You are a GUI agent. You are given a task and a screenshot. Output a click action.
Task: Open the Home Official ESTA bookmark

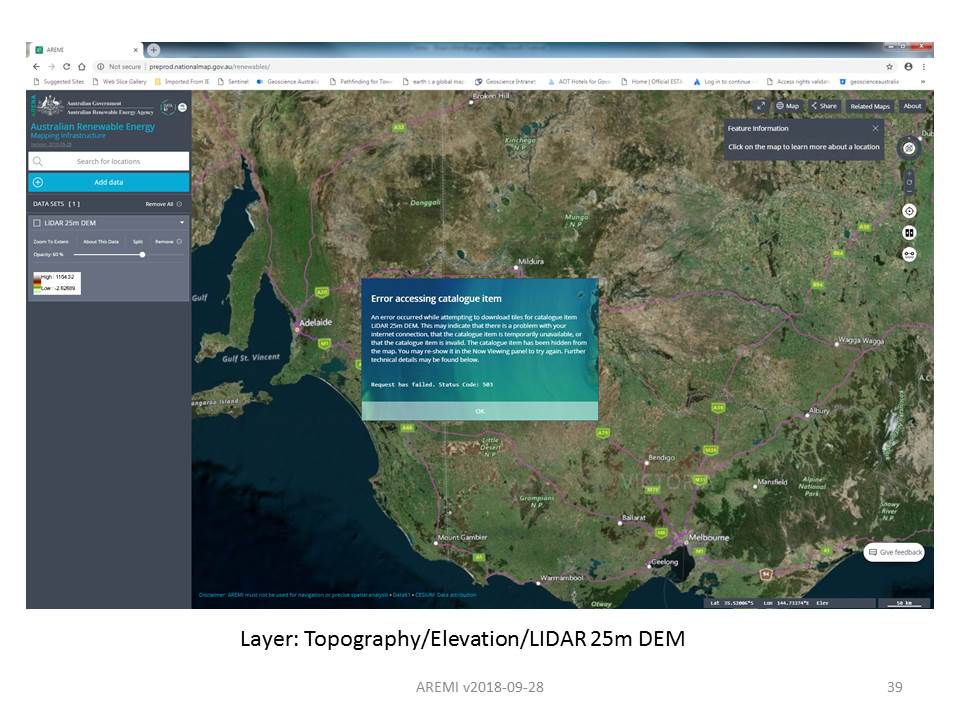[651, 81]
